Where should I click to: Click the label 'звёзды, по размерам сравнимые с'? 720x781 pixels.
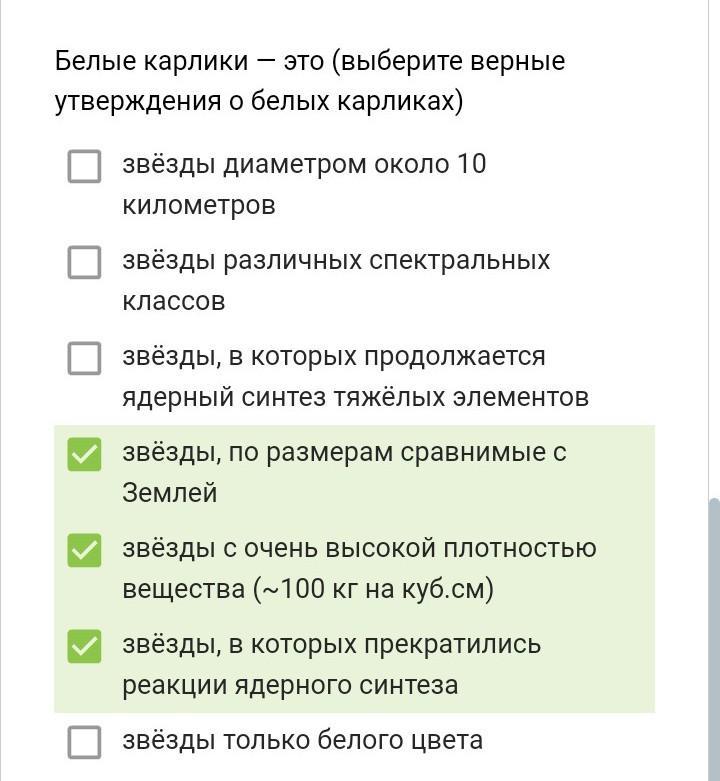pyautogui.click(x=344, y=452)
